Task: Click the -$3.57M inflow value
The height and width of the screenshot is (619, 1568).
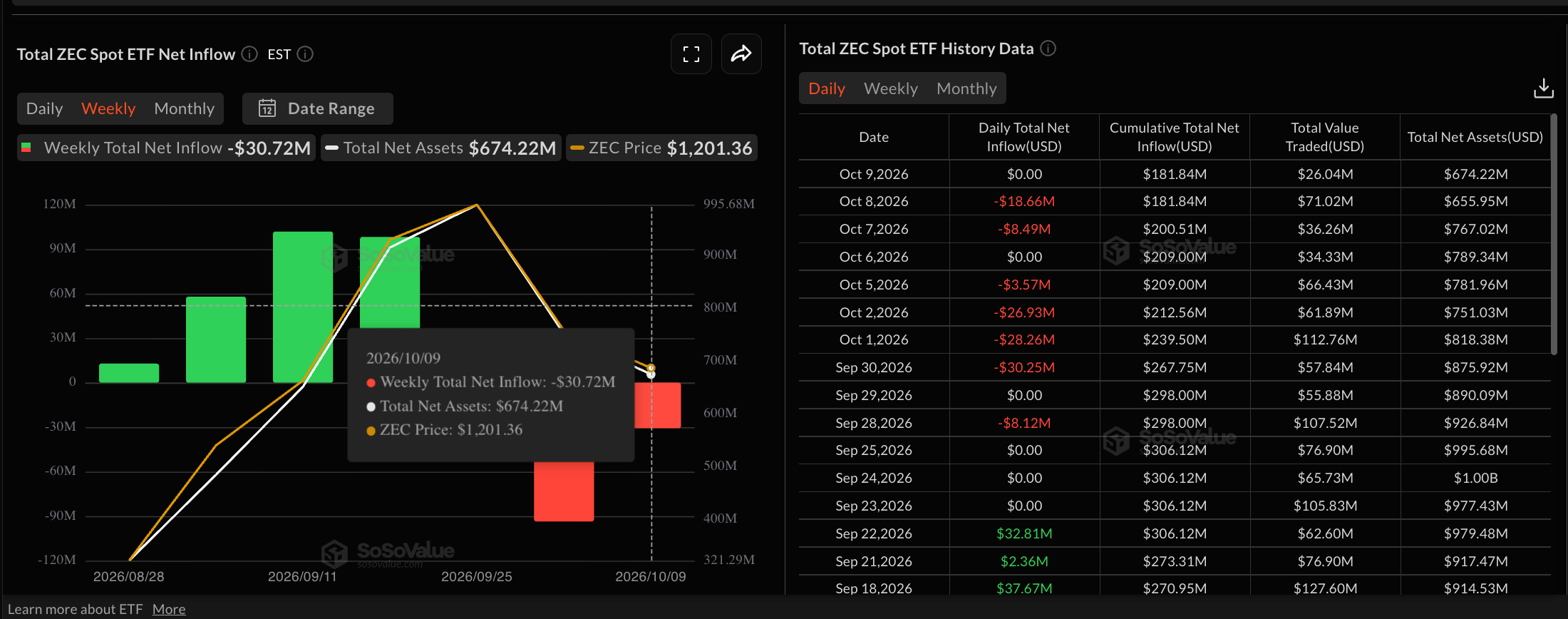Action: coord(1024,285)
